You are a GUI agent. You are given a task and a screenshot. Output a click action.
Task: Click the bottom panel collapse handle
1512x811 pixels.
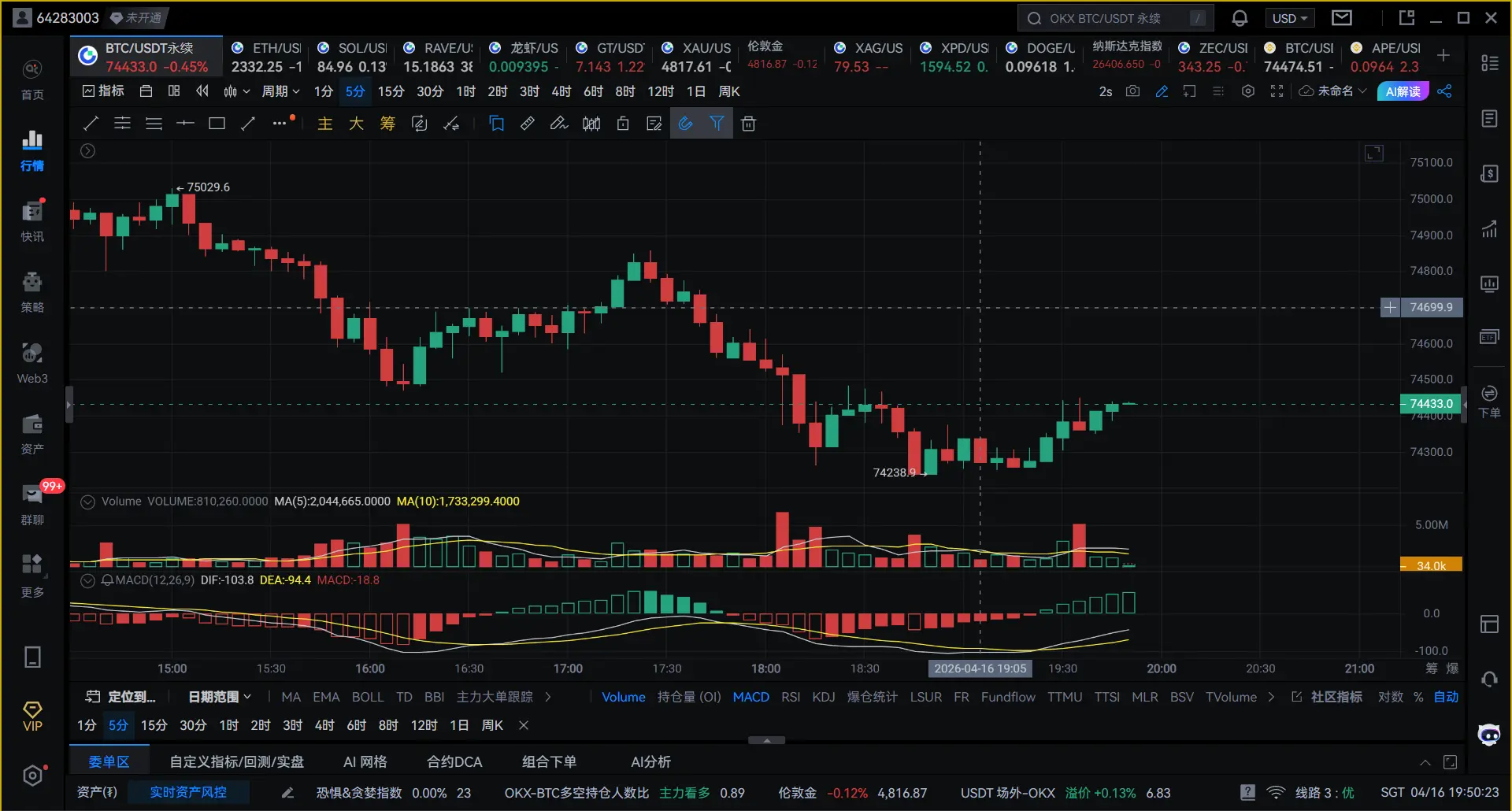coord(766,740)
